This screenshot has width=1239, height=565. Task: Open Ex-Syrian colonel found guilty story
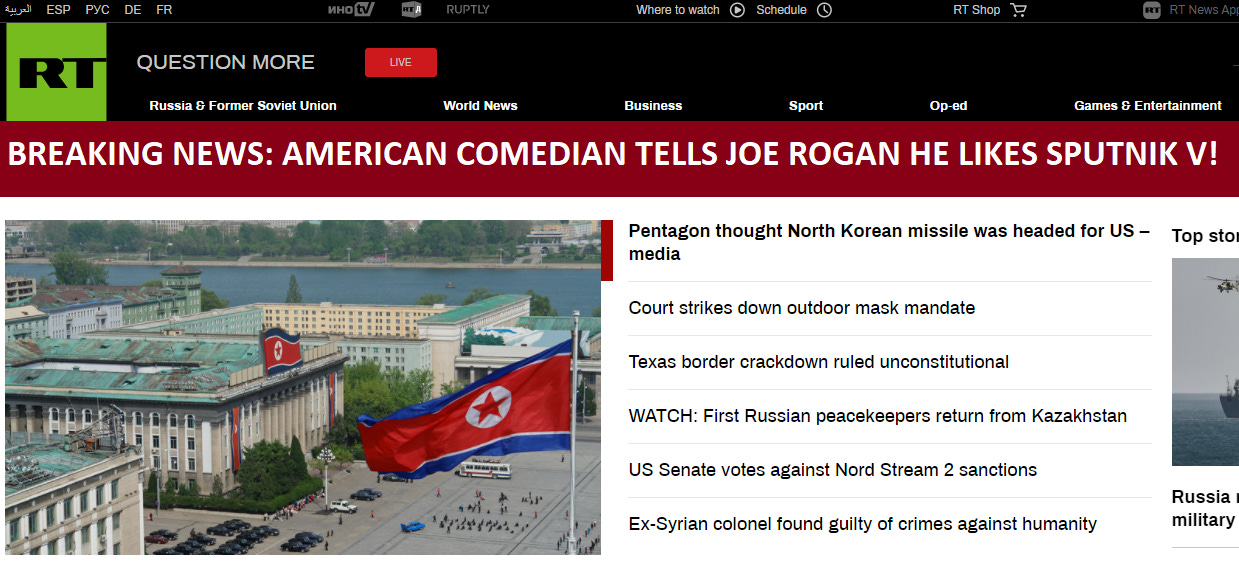tap(863, 524)
